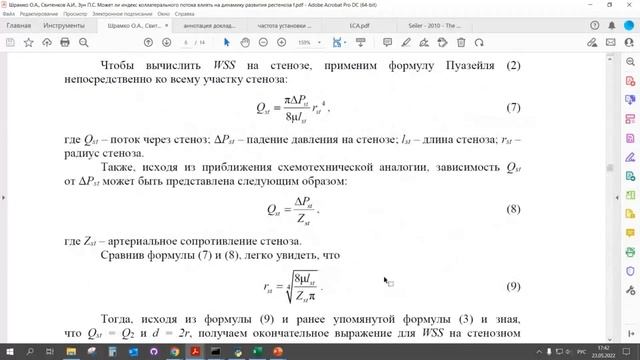This screenshot has height=360, width=640.
Task: Open the Электронное подписание menu
Action: coord(122,14)
